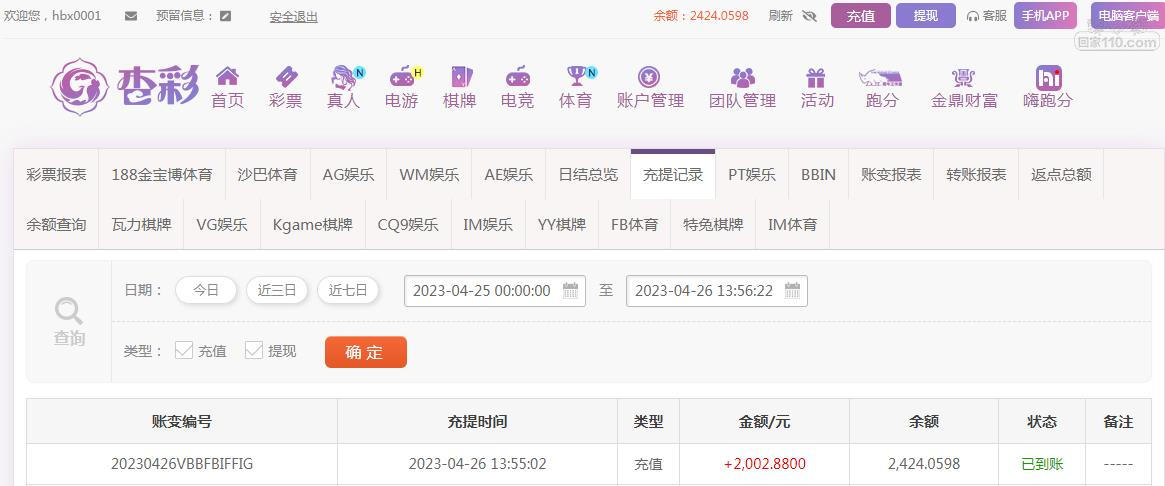Open the 电游 gamepad icon
Viewport: 1165px width, 486px height.
coord(402,77)
